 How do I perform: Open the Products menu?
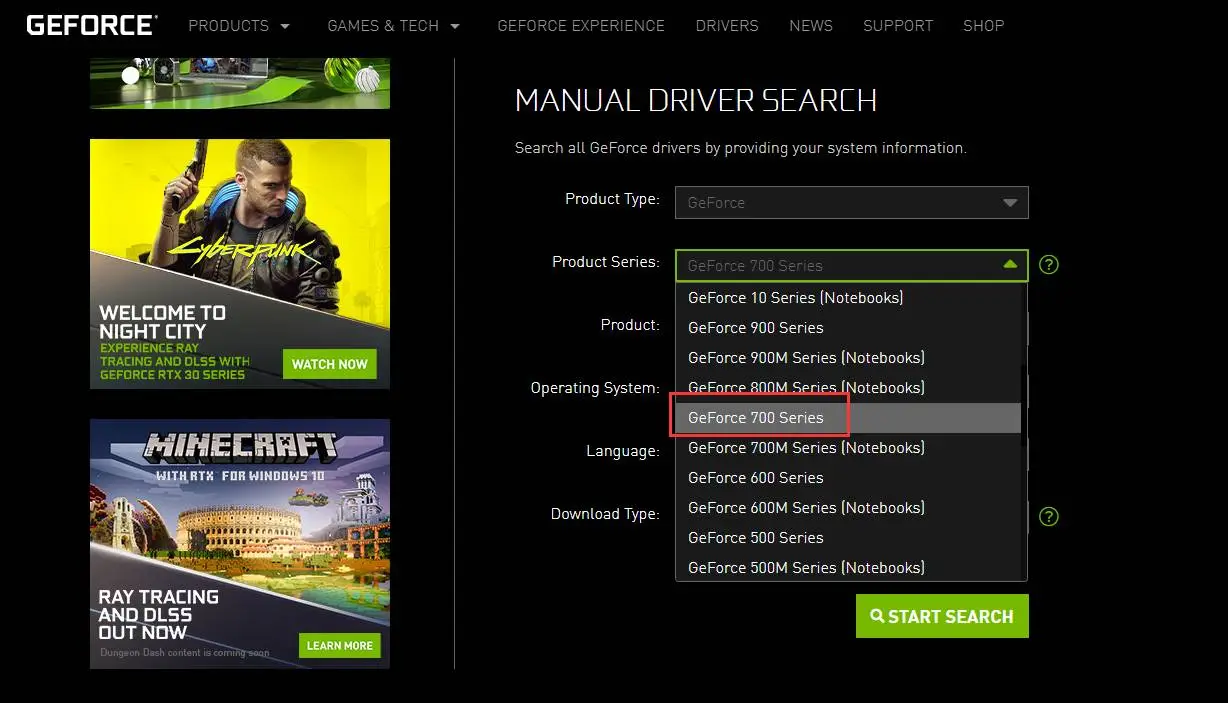coord(239,26)
